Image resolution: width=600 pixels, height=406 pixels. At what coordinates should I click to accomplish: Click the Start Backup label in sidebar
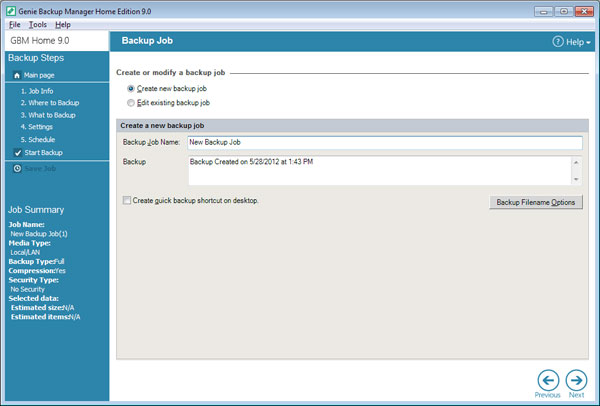click(44, 153)
